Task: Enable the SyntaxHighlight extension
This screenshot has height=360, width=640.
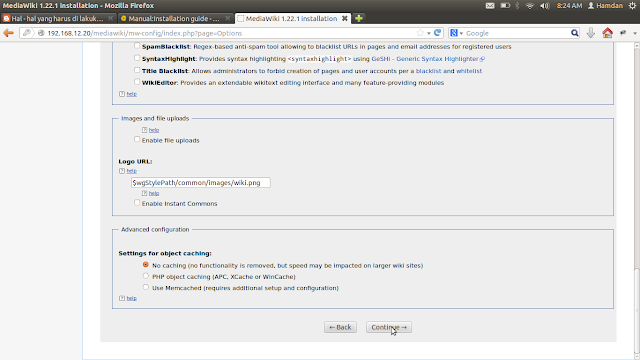Action: click(x=137, y=58)
